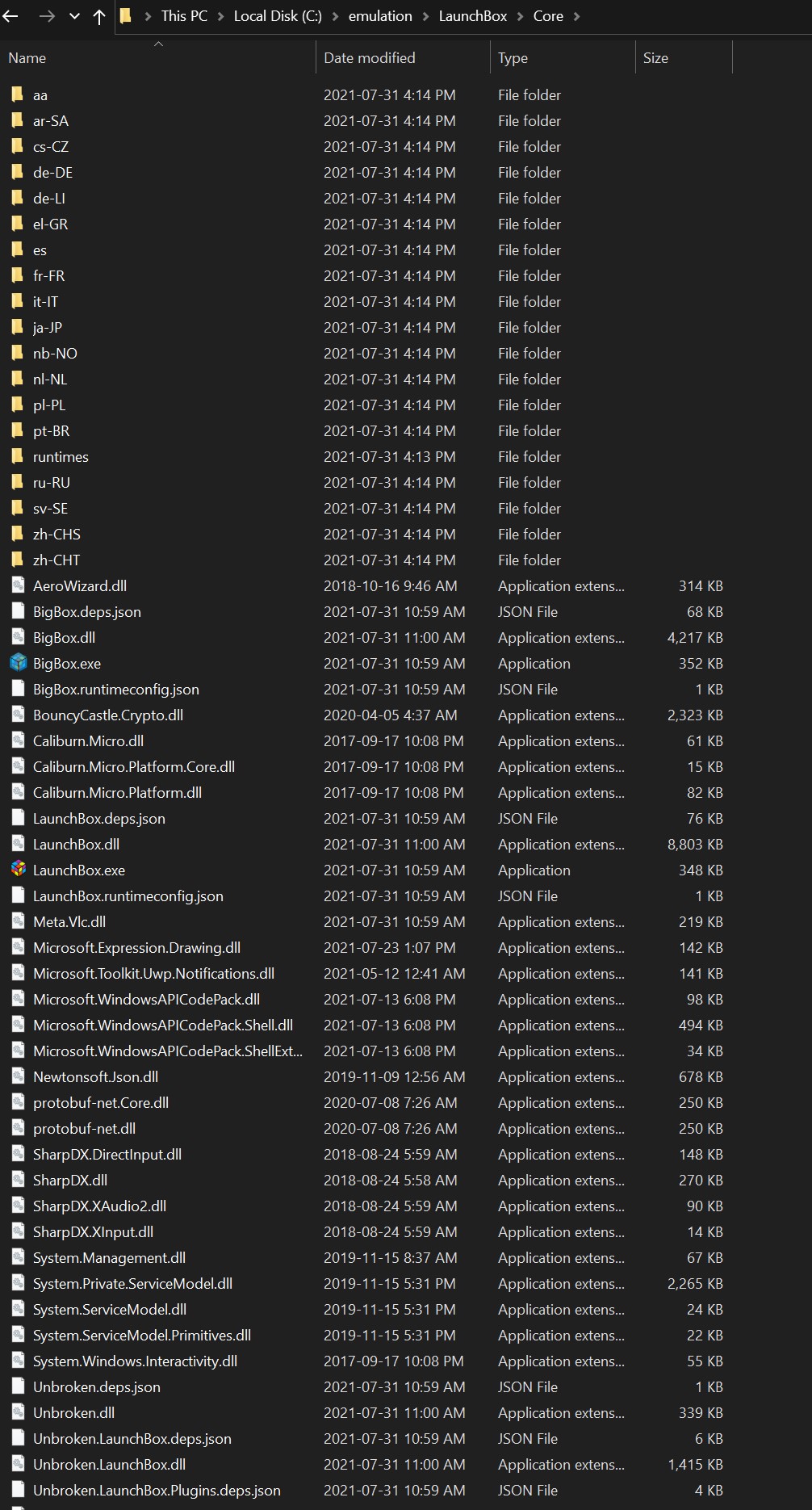Screen dimensions: 812x1510
Task: Sort by Date modified column header
Action: click(x=370, y=58)
